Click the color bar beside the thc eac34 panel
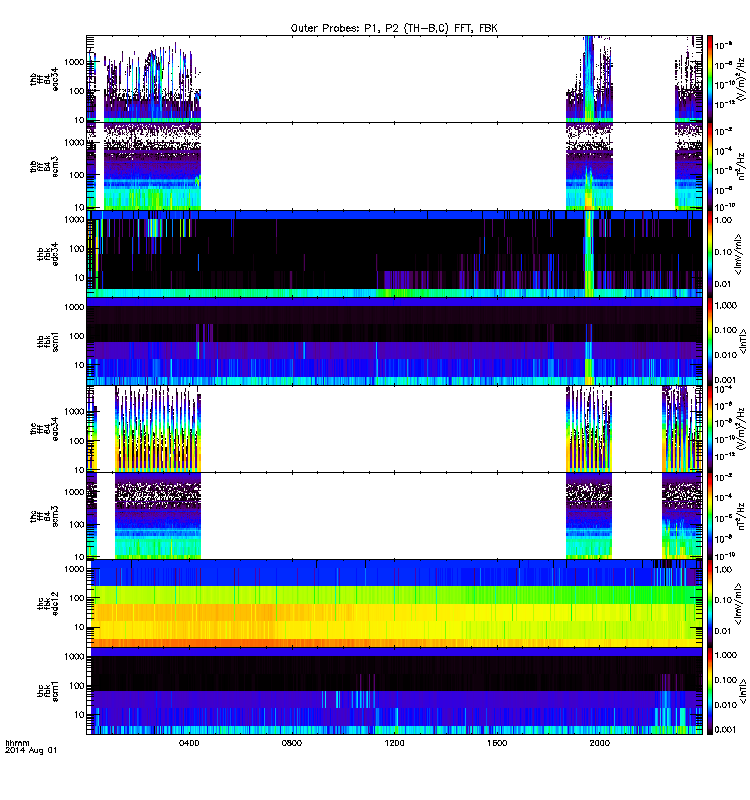Viewport: 750px width, 800px height. (709, 429)
